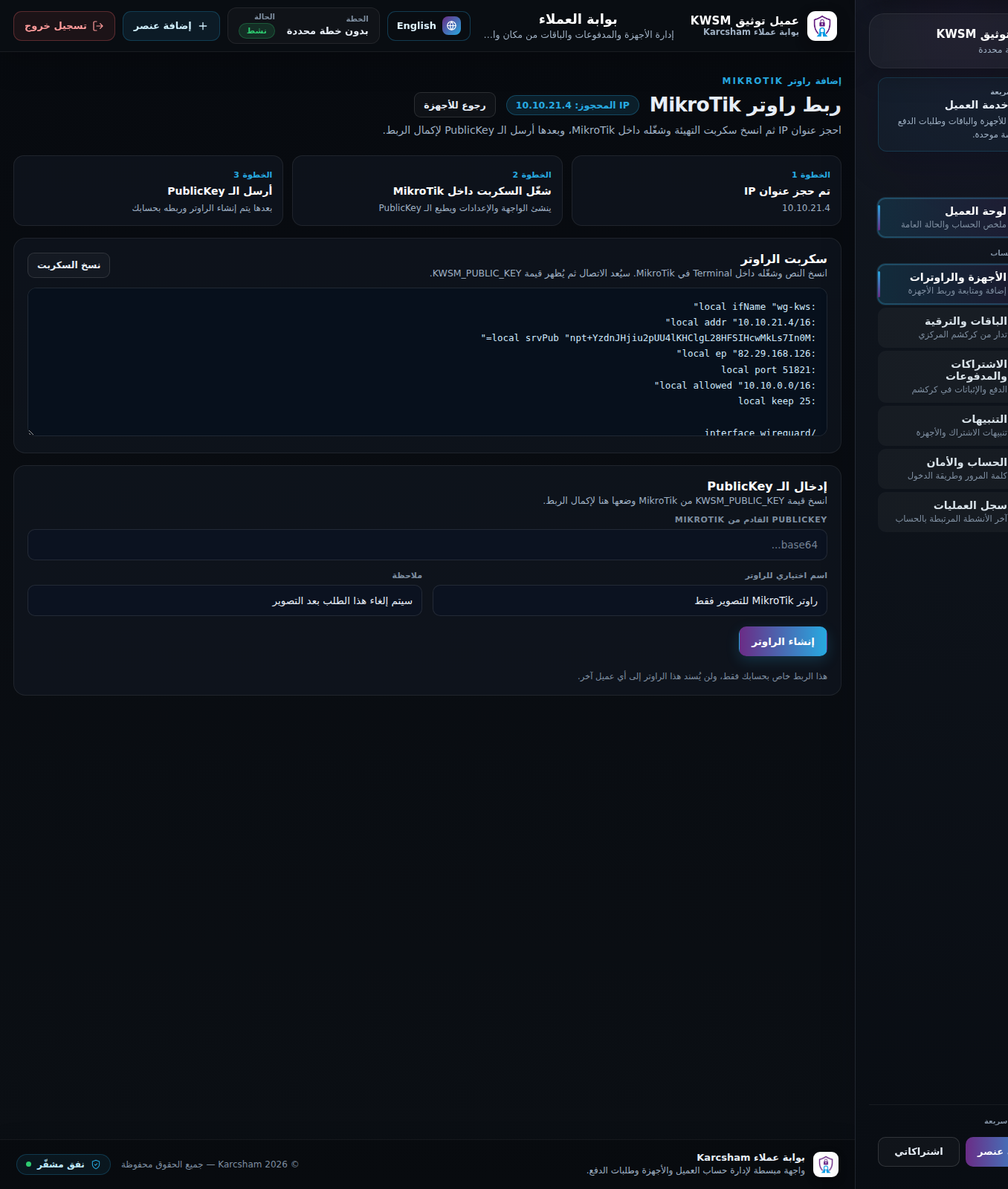
Task: Click the logout arrow icon
Action: 98,26
